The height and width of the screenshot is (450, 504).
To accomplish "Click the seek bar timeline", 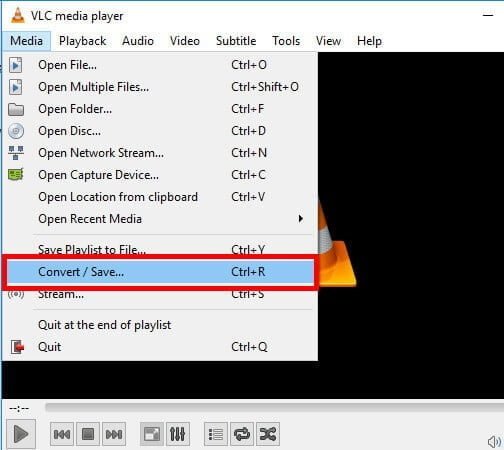I will pyautogui.click(x=274, y=407).
